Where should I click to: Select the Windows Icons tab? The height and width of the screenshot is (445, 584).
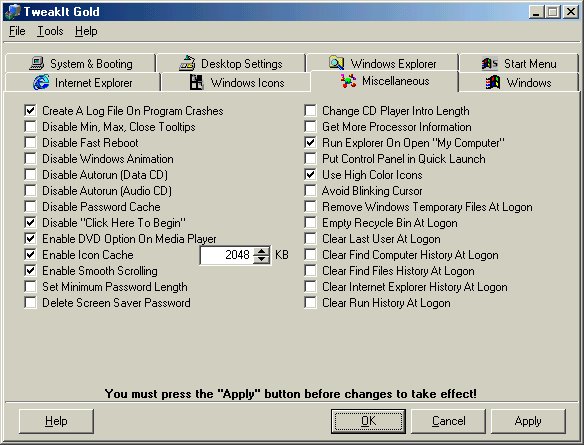(236, 82)
